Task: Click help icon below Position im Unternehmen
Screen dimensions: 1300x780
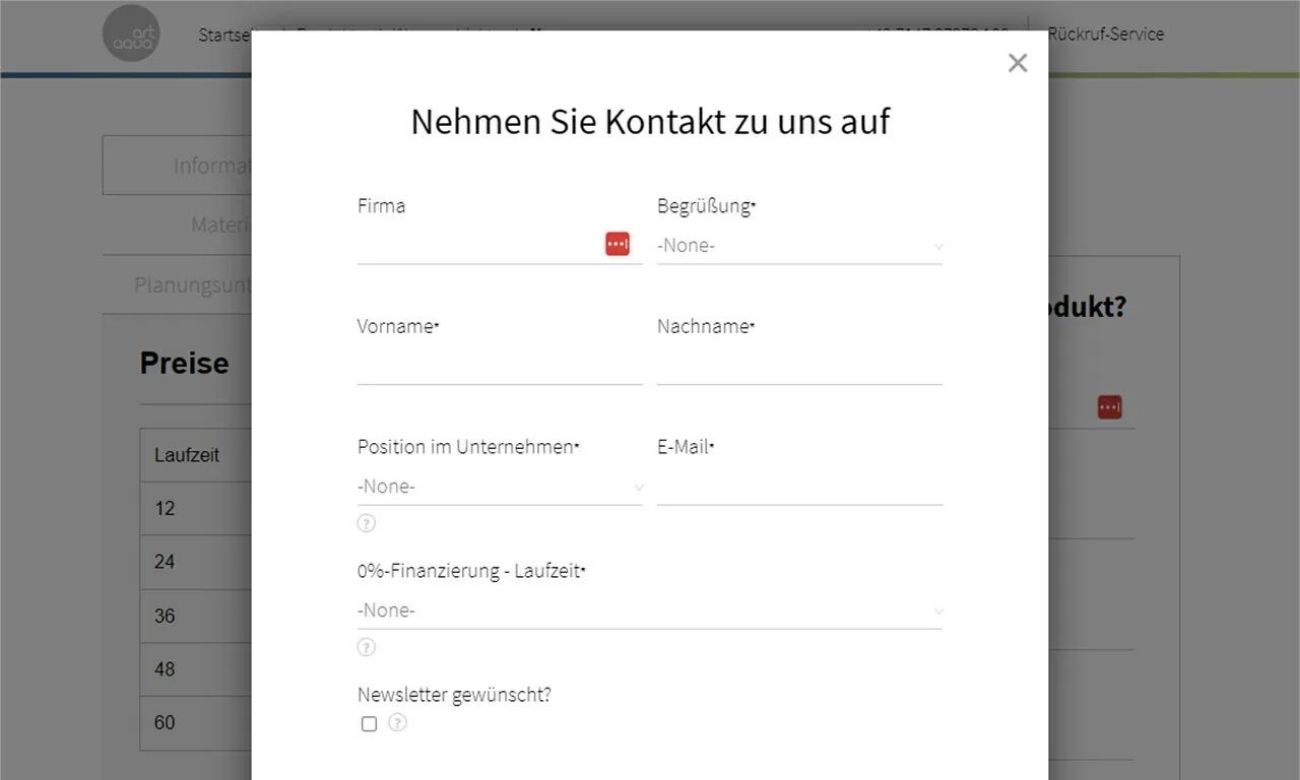Action: tap(366, 523)
